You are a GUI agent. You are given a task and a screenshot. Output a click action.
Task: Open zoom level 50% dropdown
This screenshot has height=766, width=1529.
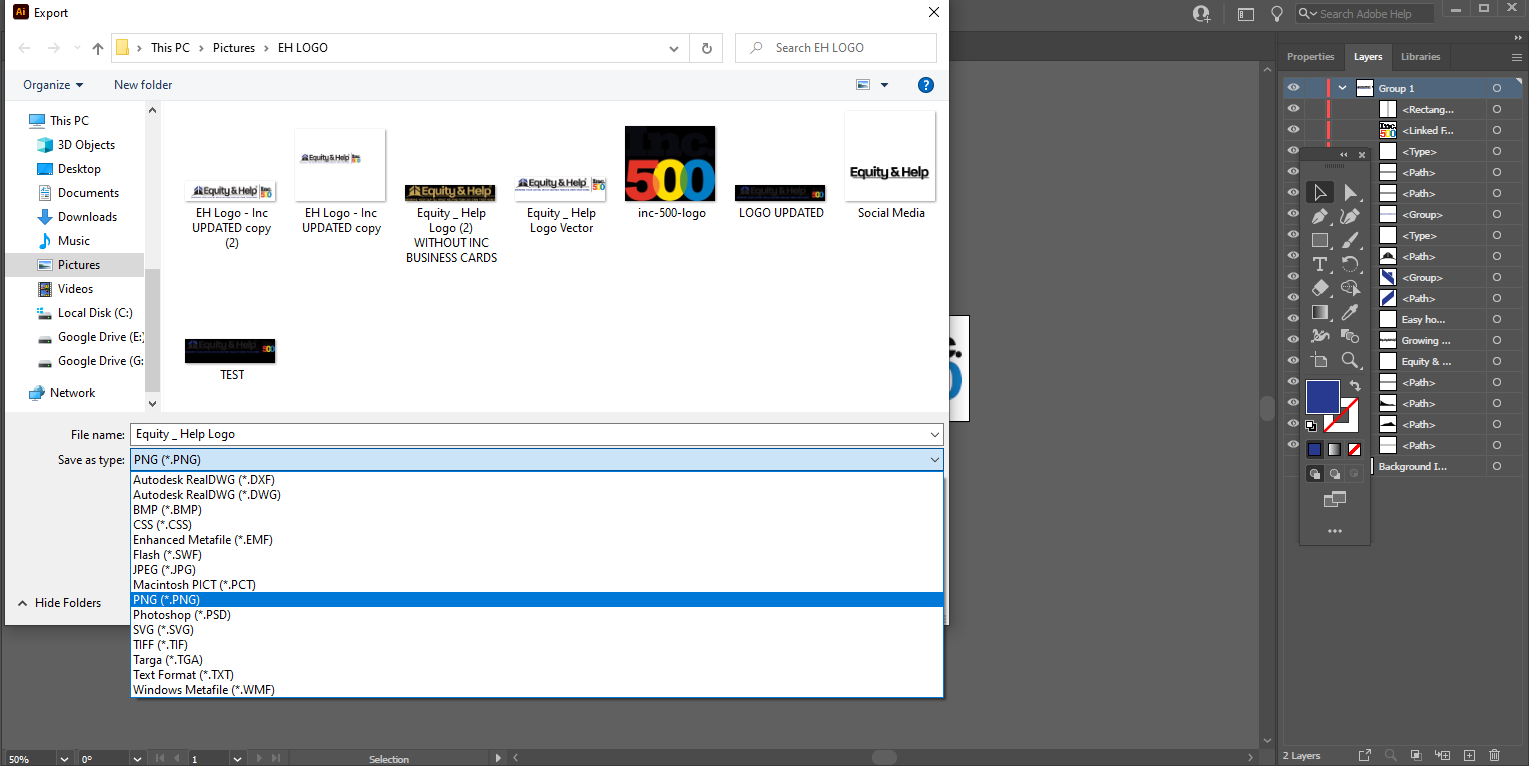tap(65, 759)
